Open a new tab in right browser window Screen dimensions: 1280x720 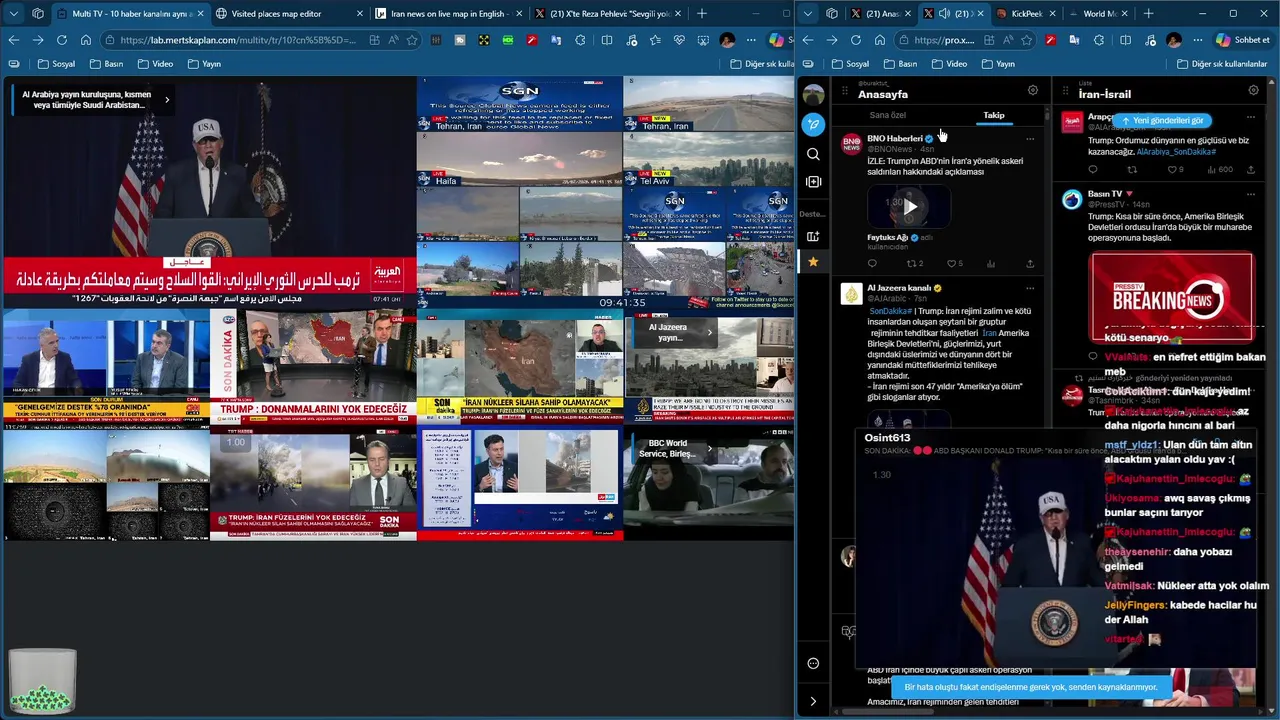pos(1148,14)
